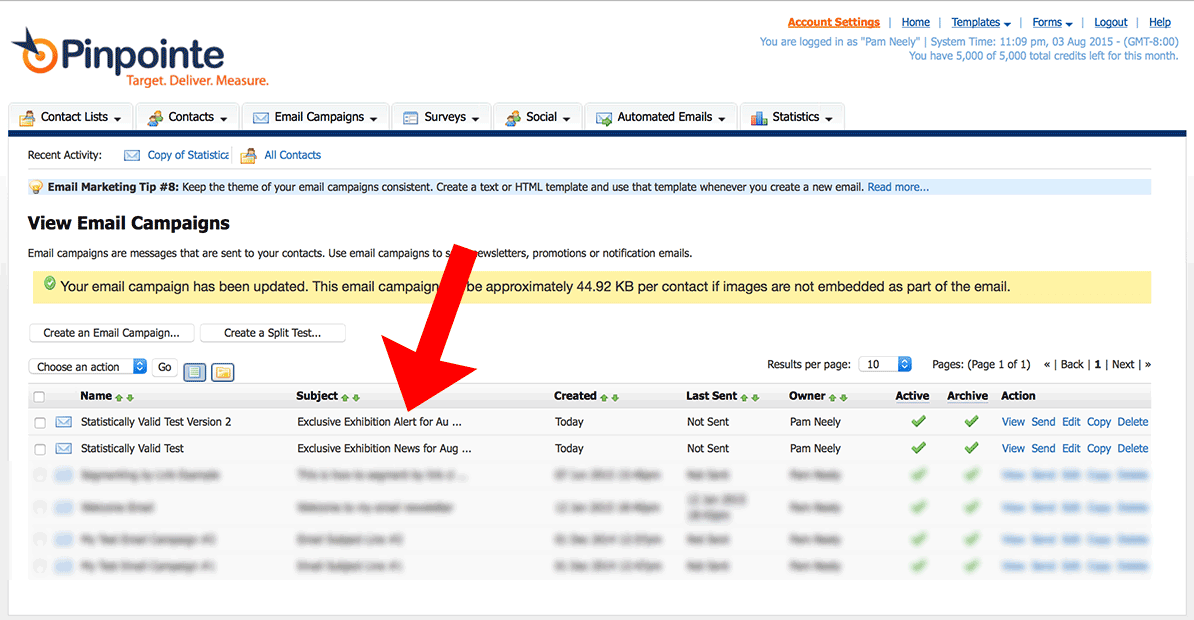Copy the Statistically Valid Test campaign
The image size is (1194, 620).
click(1099, 448)
